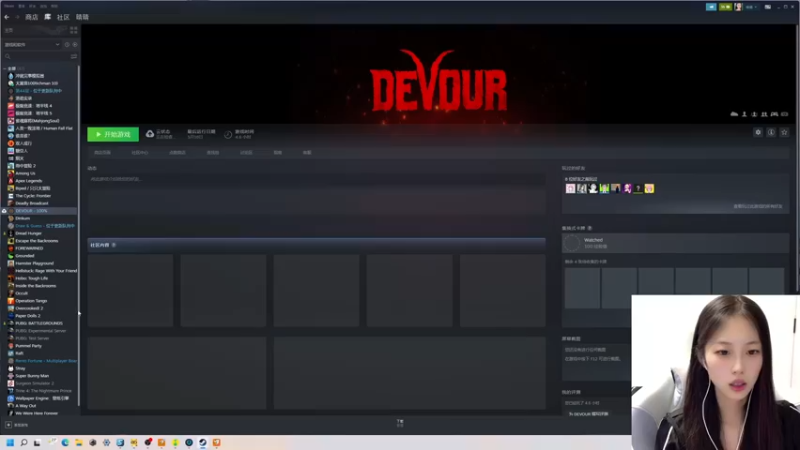Image resolution: width=800 pixels, height=450 pixels.
Task: Open the Steam menu in title bar
Action: point(9,6)
